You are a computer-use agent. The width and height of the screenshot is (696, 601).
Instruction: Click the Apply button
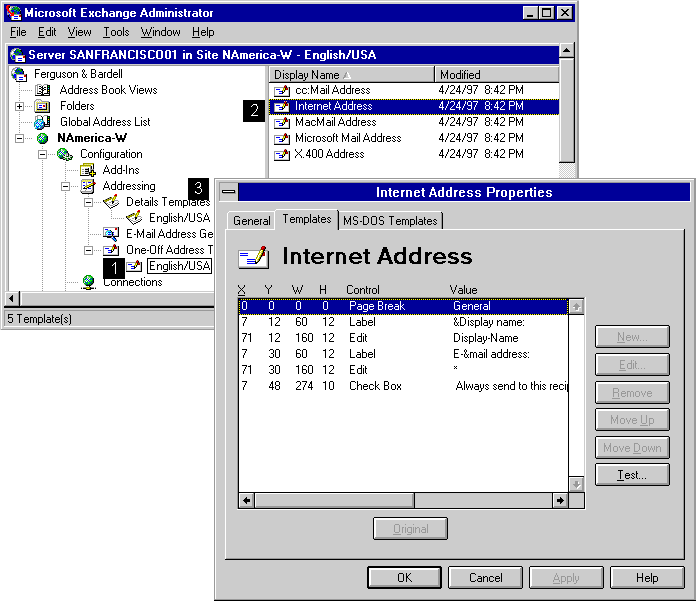click(566, 577)
